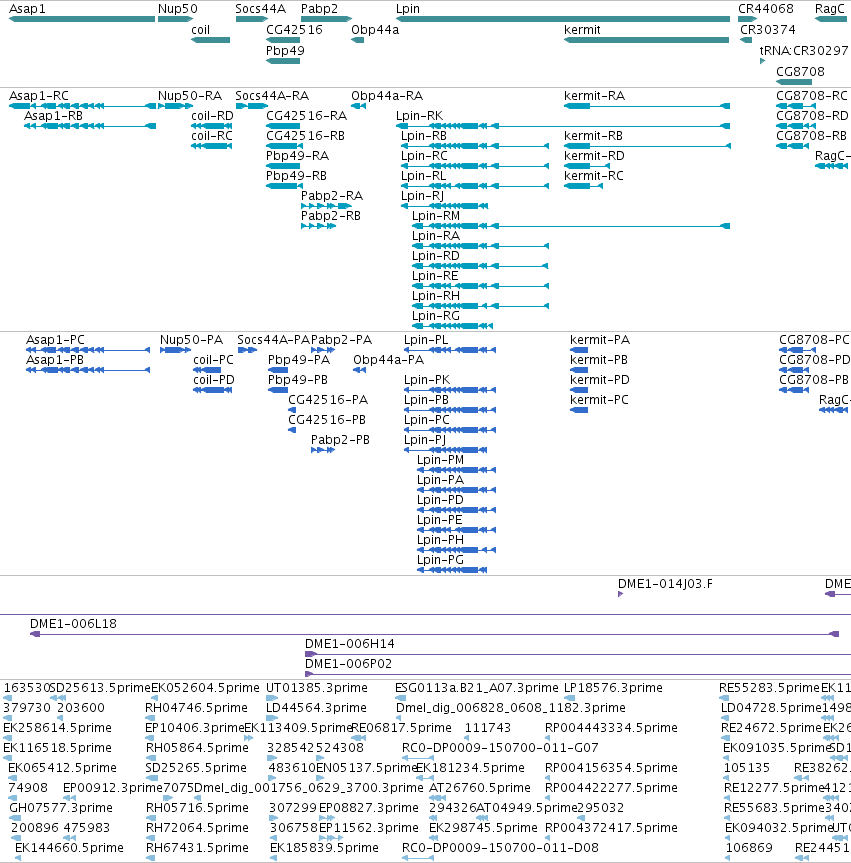Click the Obp44a-PA protein label
The width and height of the screenshot is (851, 863).
(389, 360)
